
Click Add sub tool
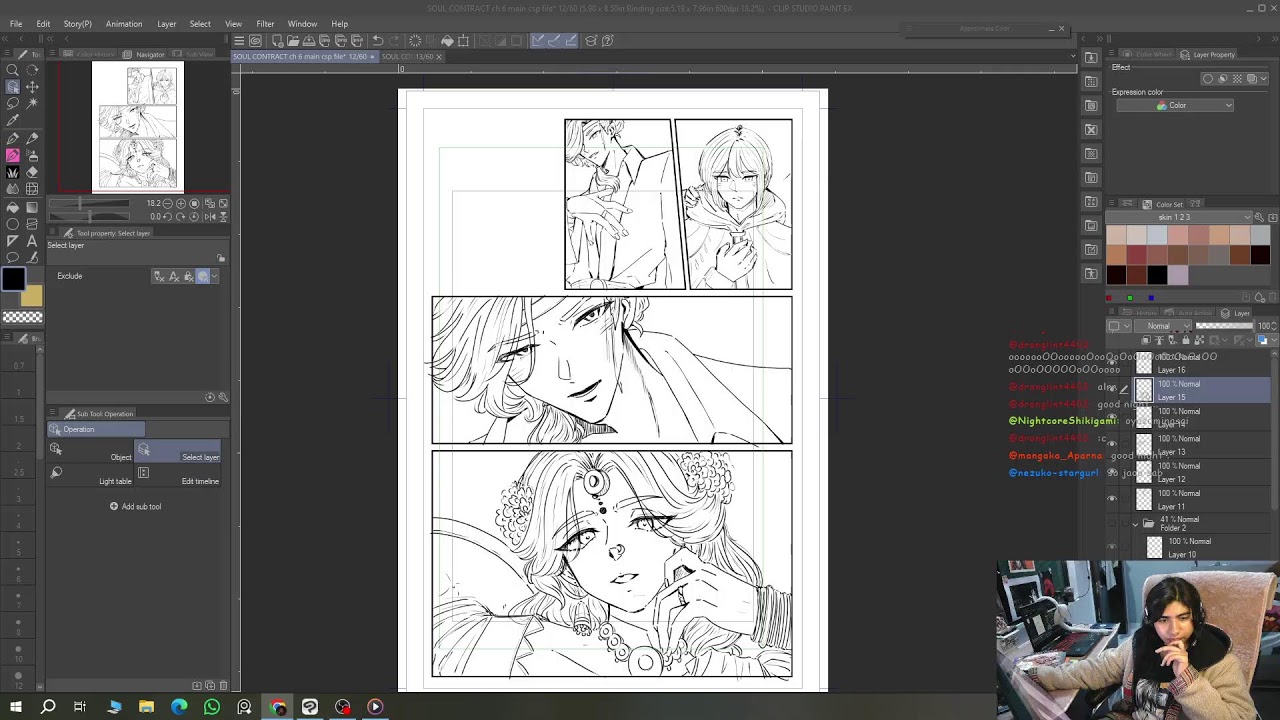(x=135, y=507)
